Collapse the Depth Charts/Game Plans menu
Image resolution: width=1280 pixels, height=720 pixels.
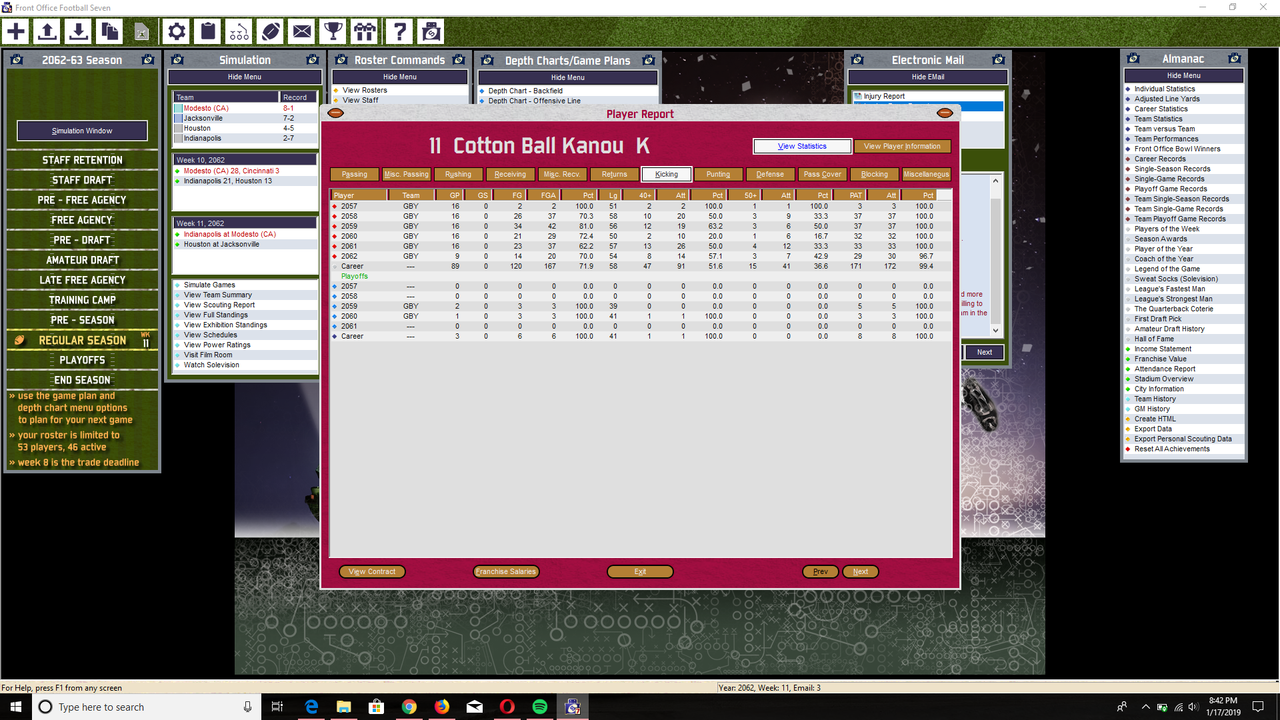pyautogui.click(x=566, y=76)
